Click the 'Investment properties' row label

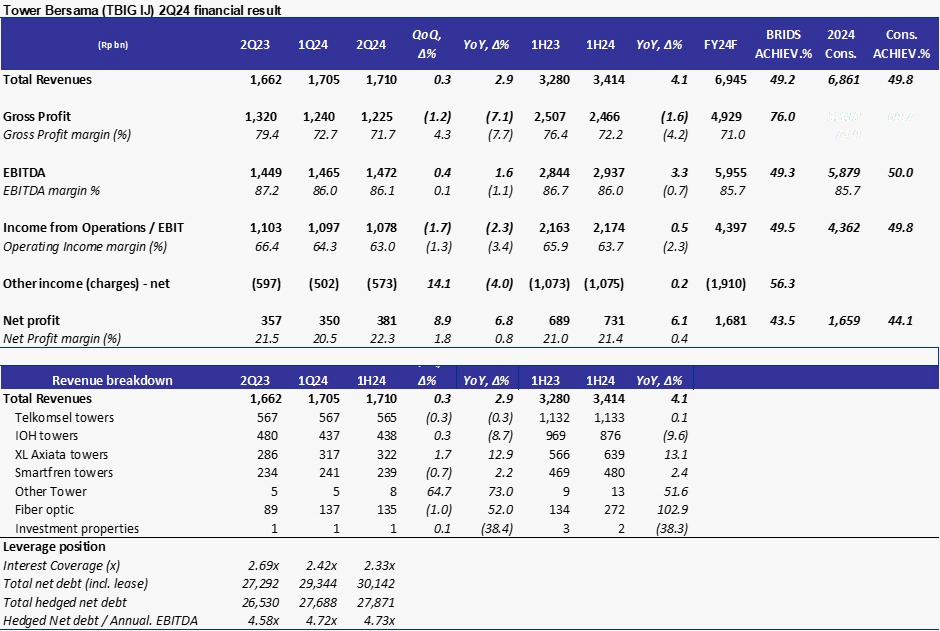77,529
